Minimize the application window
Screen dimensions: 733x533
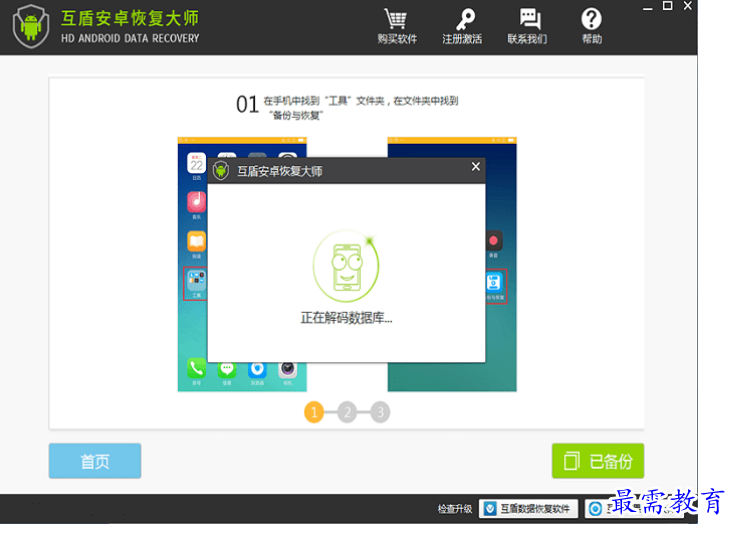pos(647,7)
